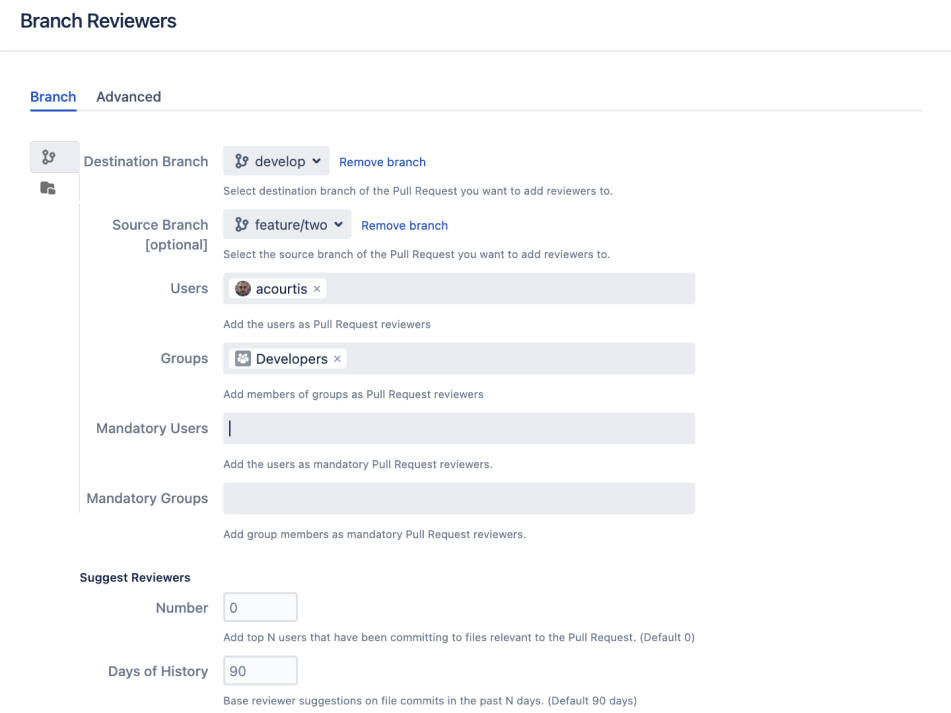This screenshot has height=713, width=951.
Task: Open the folder/path sidebar icon
Action: pyautogui.click(x=48, y=188)
